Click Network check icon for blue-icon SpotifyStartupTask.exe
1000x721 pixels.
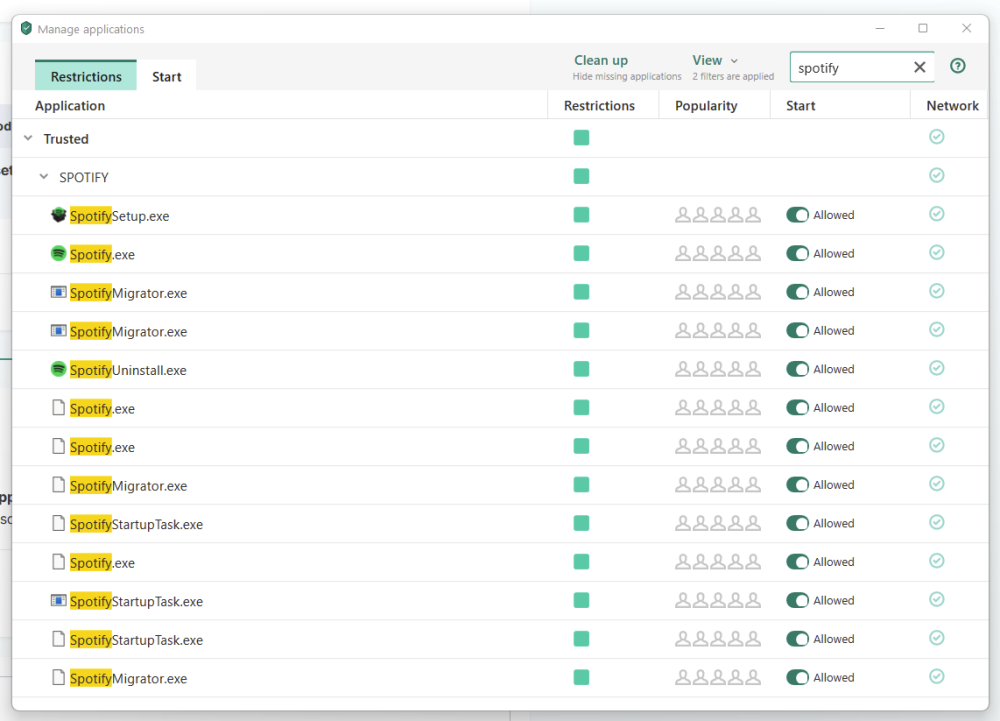(936, 599)
